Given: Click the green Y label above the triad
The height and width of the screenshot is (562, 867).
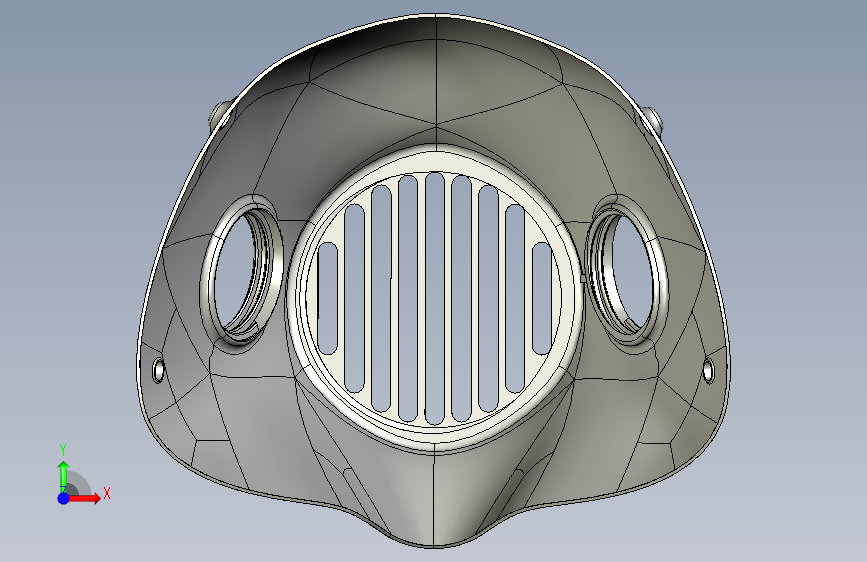Looking at the screenshot, I should [63, 450].
